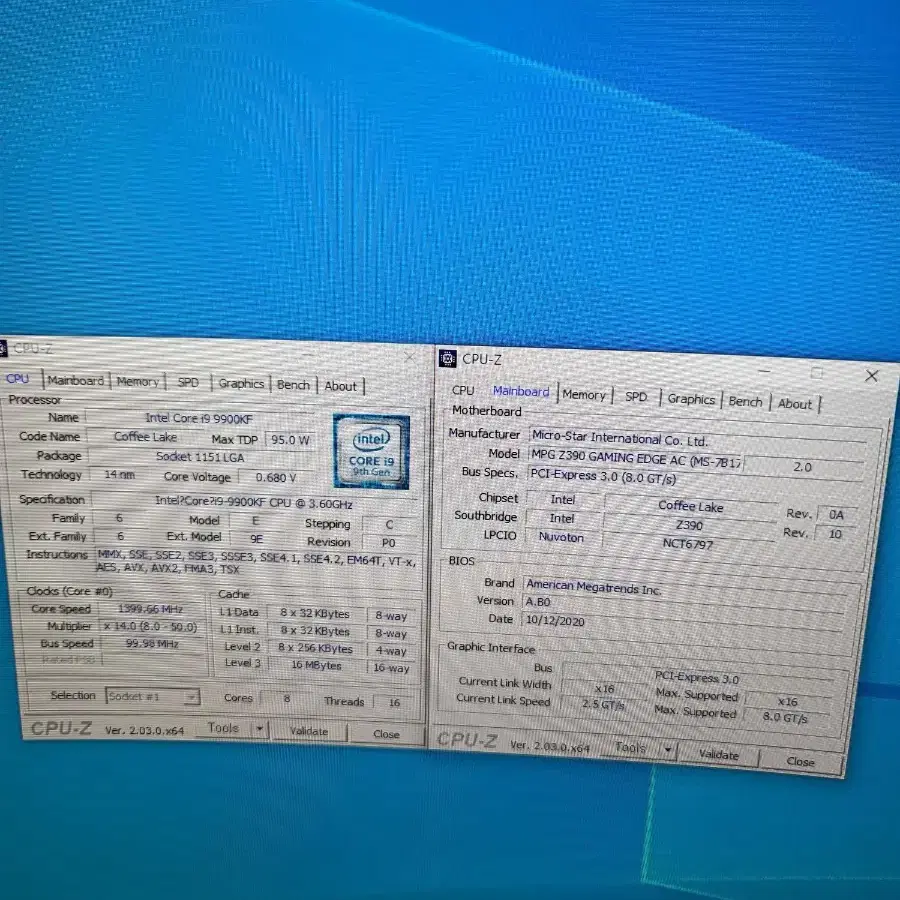This screenshot has height=900, width=900.
Task: Open Memory tab in the right CPU-Z window
Action: click(x=584, y=395)
